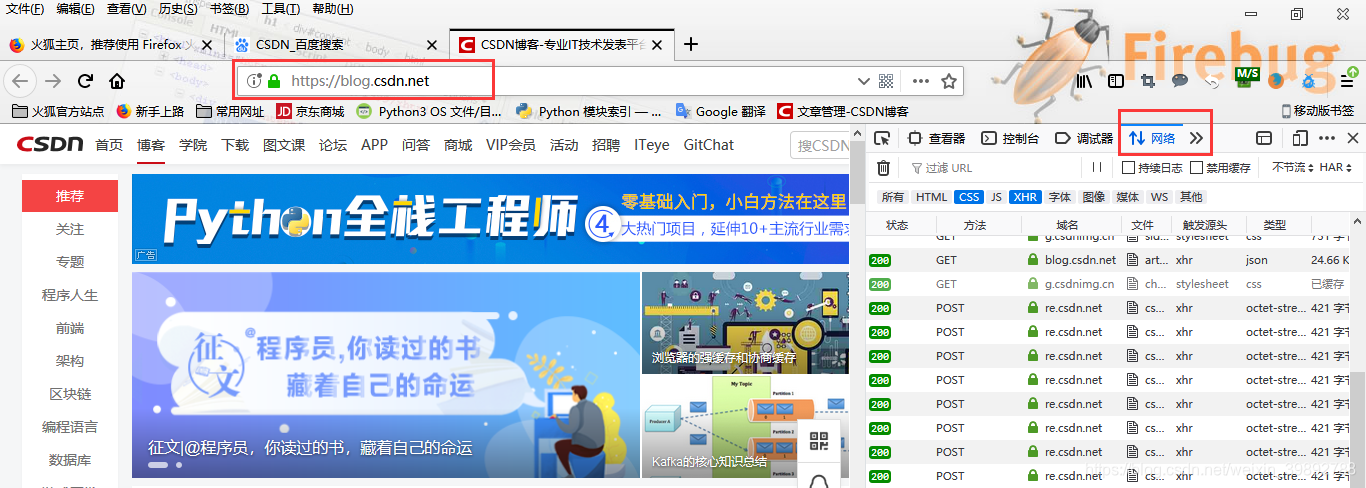The width and height of the screenshot is (1366, 488).
Task: Open the HAR export dropdown
Action: (1336, 168)
